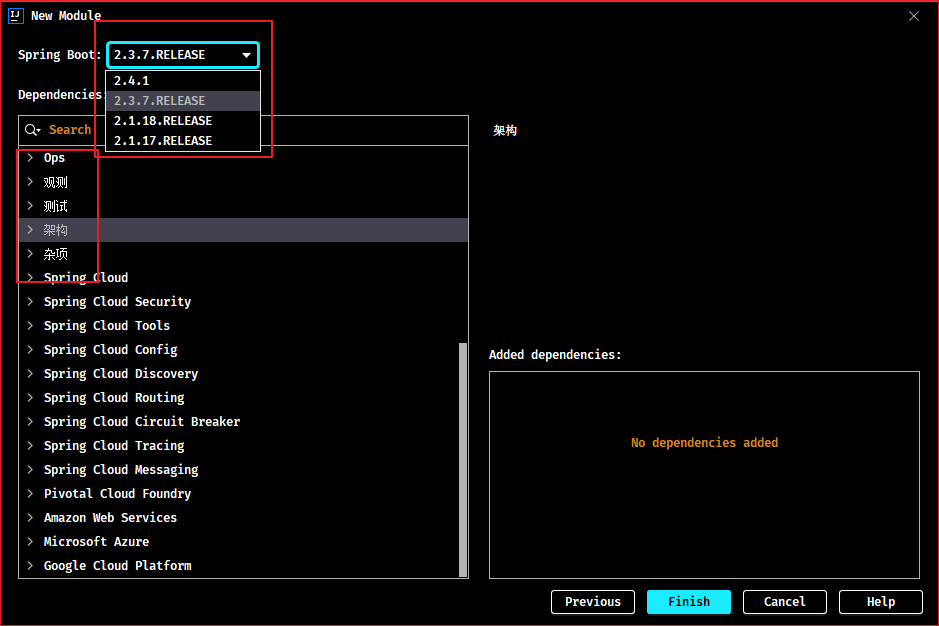Open the Spring Boot version dropdown arrow
This screenshot has height=626, width=939.
[246, 55]
